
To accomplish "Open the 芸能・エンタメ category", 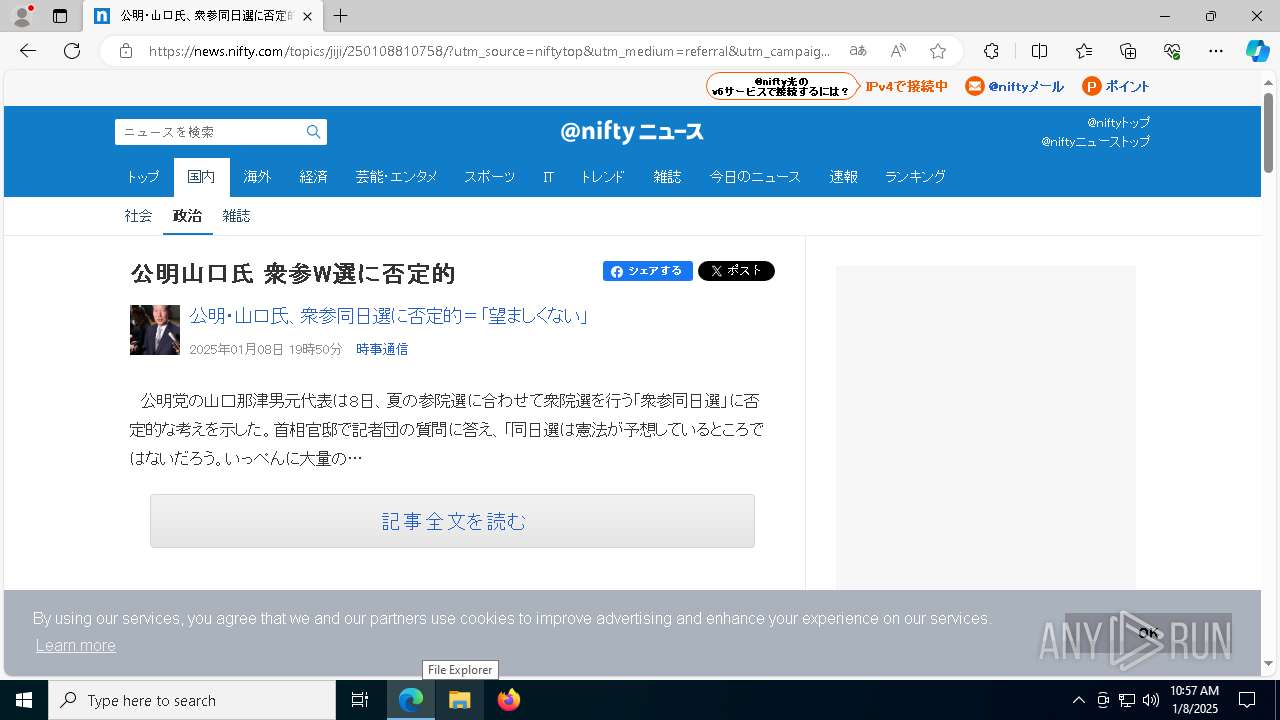I will 396,177.
